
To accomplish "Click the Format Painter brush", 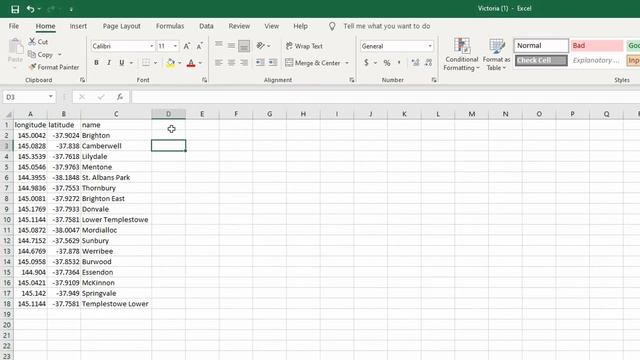I will [32, 67].
